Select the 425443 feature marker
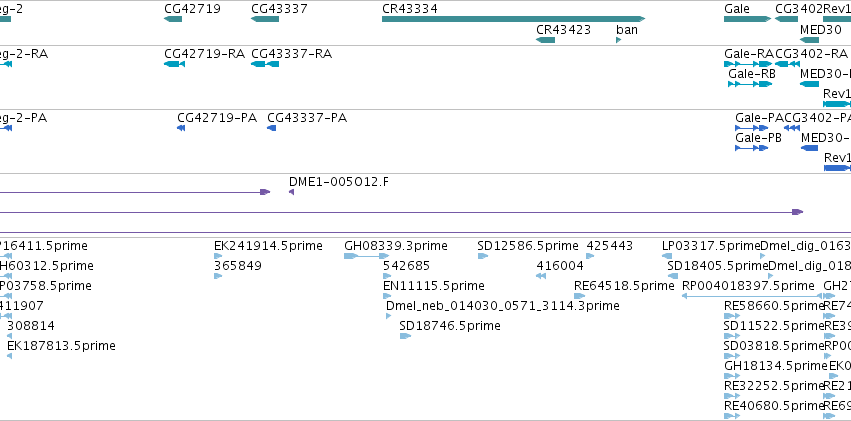Viewport: 851px width, 421px height. tap(590, 256)
